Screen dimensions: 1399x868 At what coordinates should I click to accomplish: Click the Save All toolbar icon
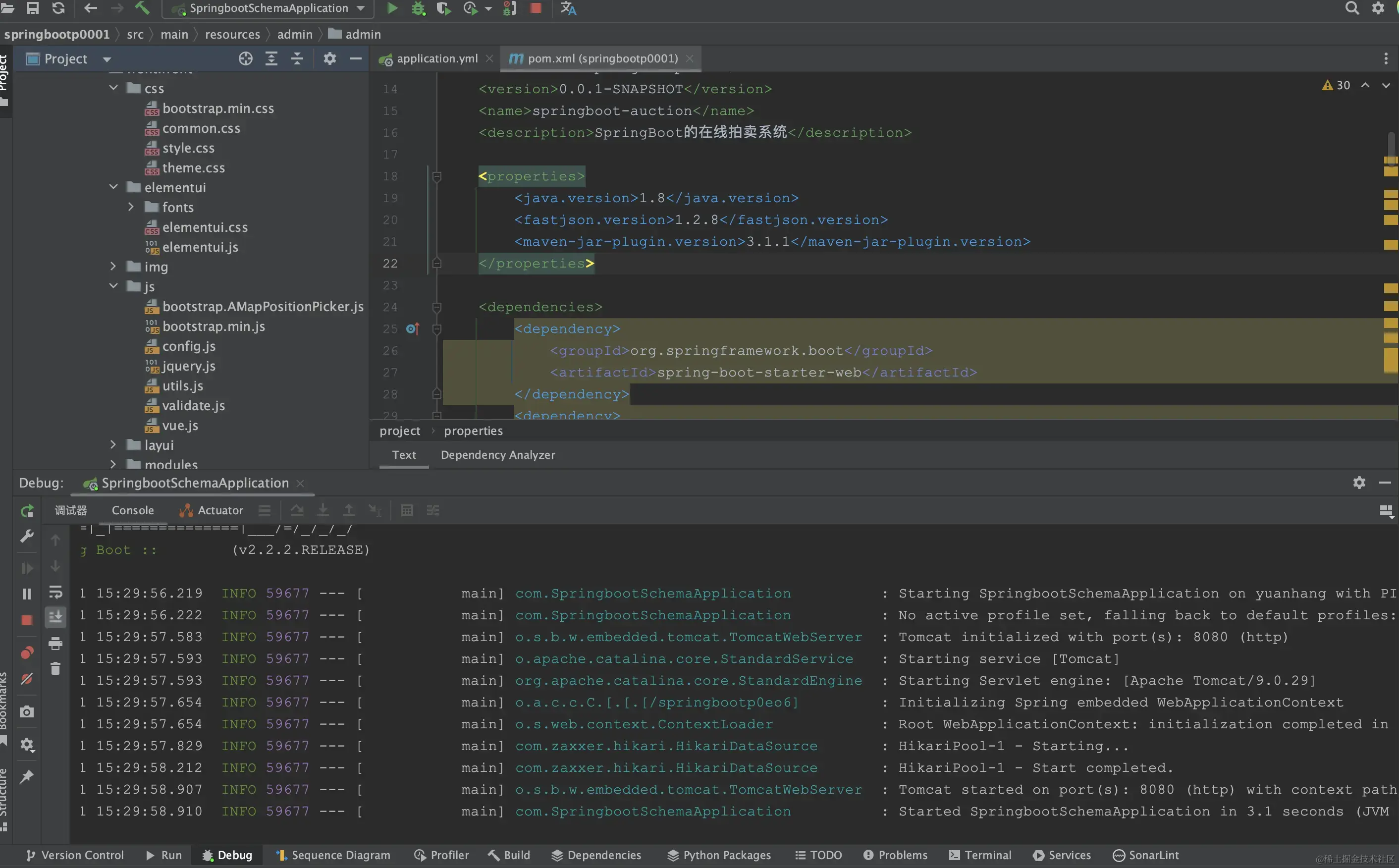33,8
